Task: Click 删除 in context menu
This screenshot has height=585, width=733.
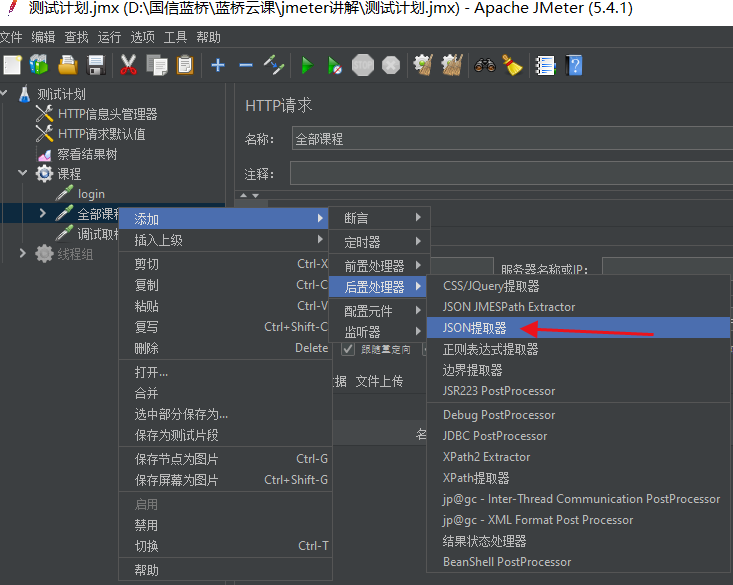Action: coord(224,348)
